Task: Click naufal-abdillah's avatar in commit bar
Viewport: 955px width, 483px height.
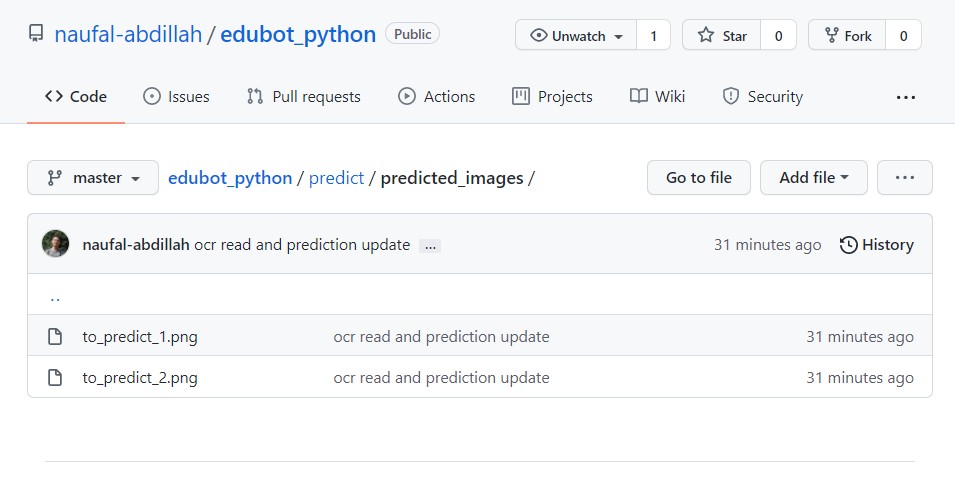Action: 56,244
